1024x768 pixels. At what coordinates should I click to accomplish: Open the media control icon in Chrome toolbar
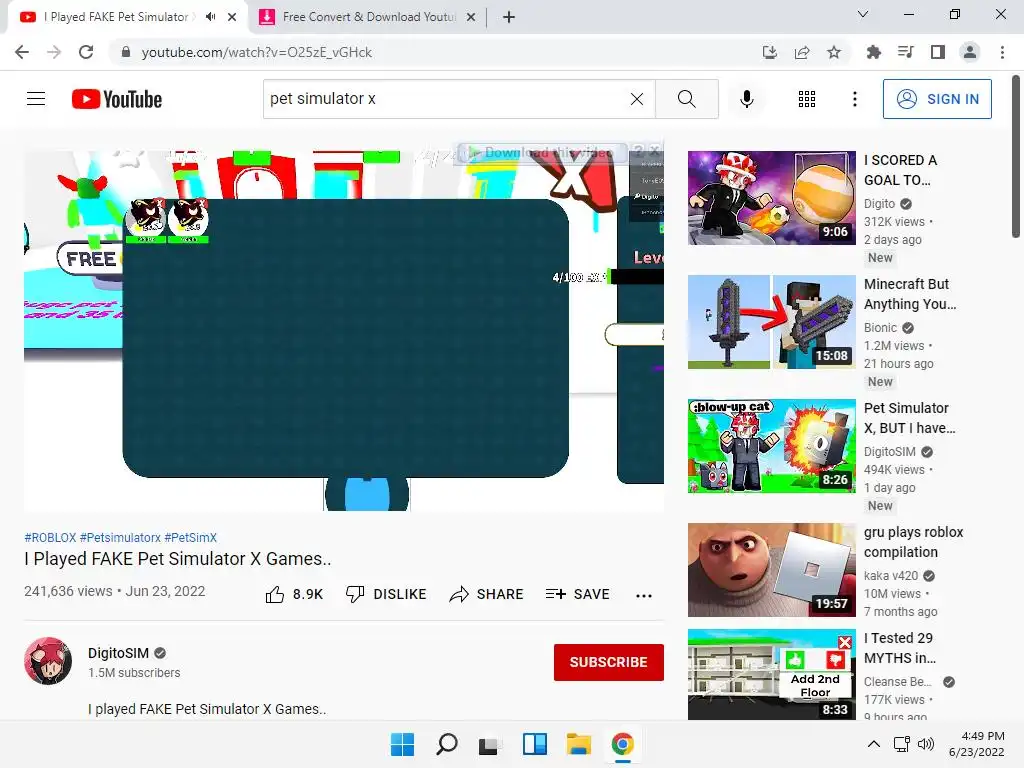coord(905,52)
